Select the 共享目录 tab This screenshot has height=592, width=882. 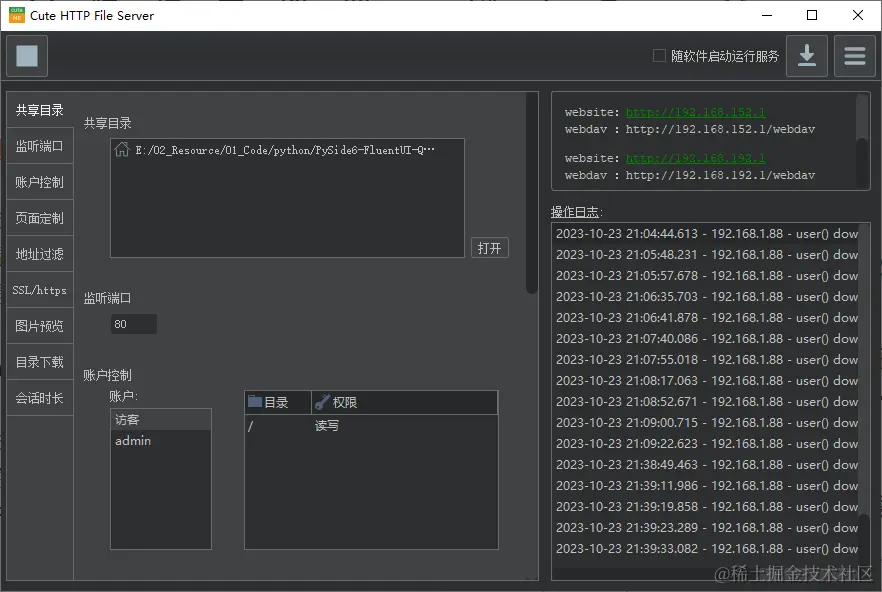(40, 110)
